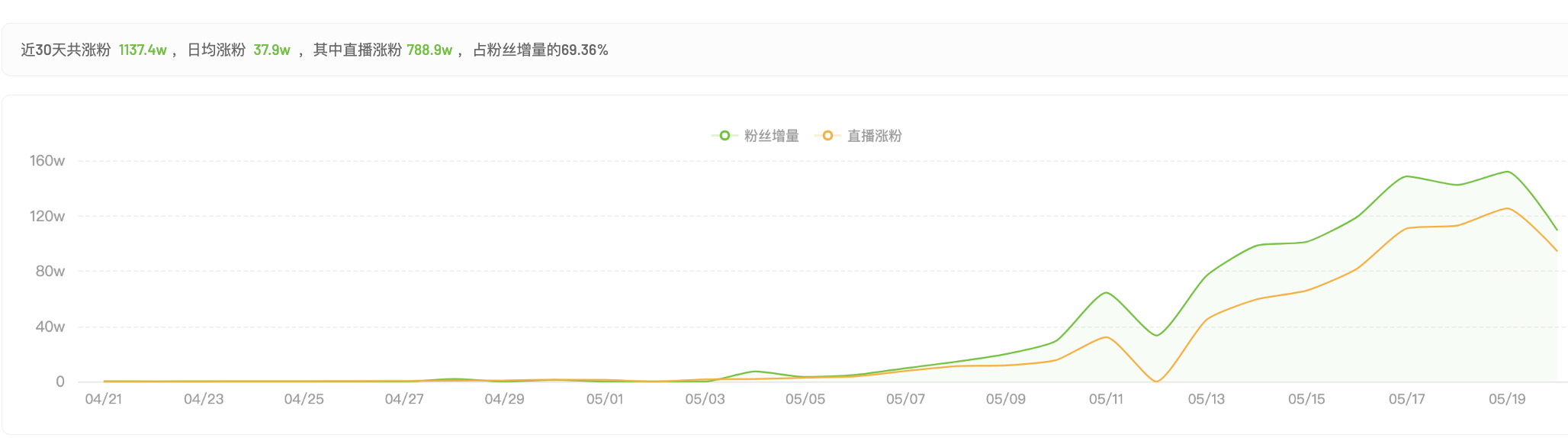Screen dimensions: 1568x438
Task: Click the 37.9w daily average value
Action: point(272,50)
